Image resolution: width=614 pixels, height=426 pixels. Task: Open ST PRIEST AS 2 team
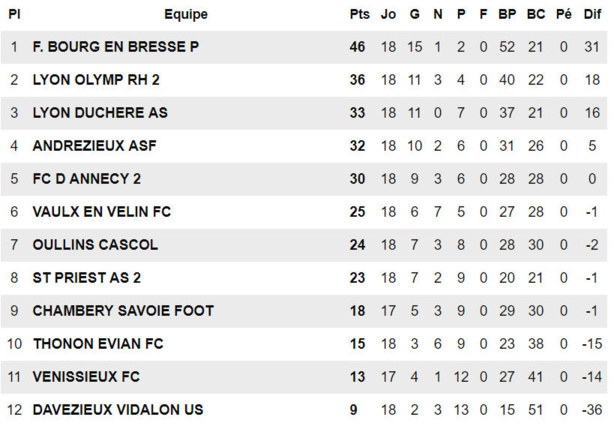point(86,278)
